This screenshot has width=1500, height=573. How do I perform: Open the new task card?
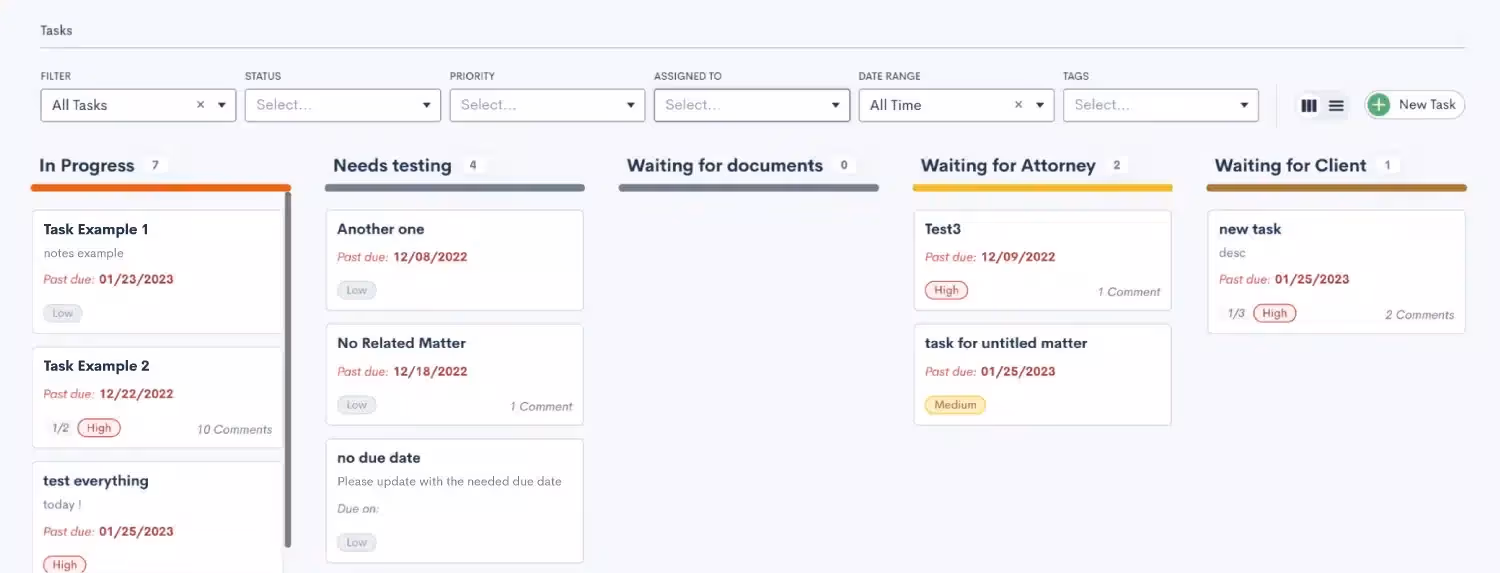[1337, 272]
